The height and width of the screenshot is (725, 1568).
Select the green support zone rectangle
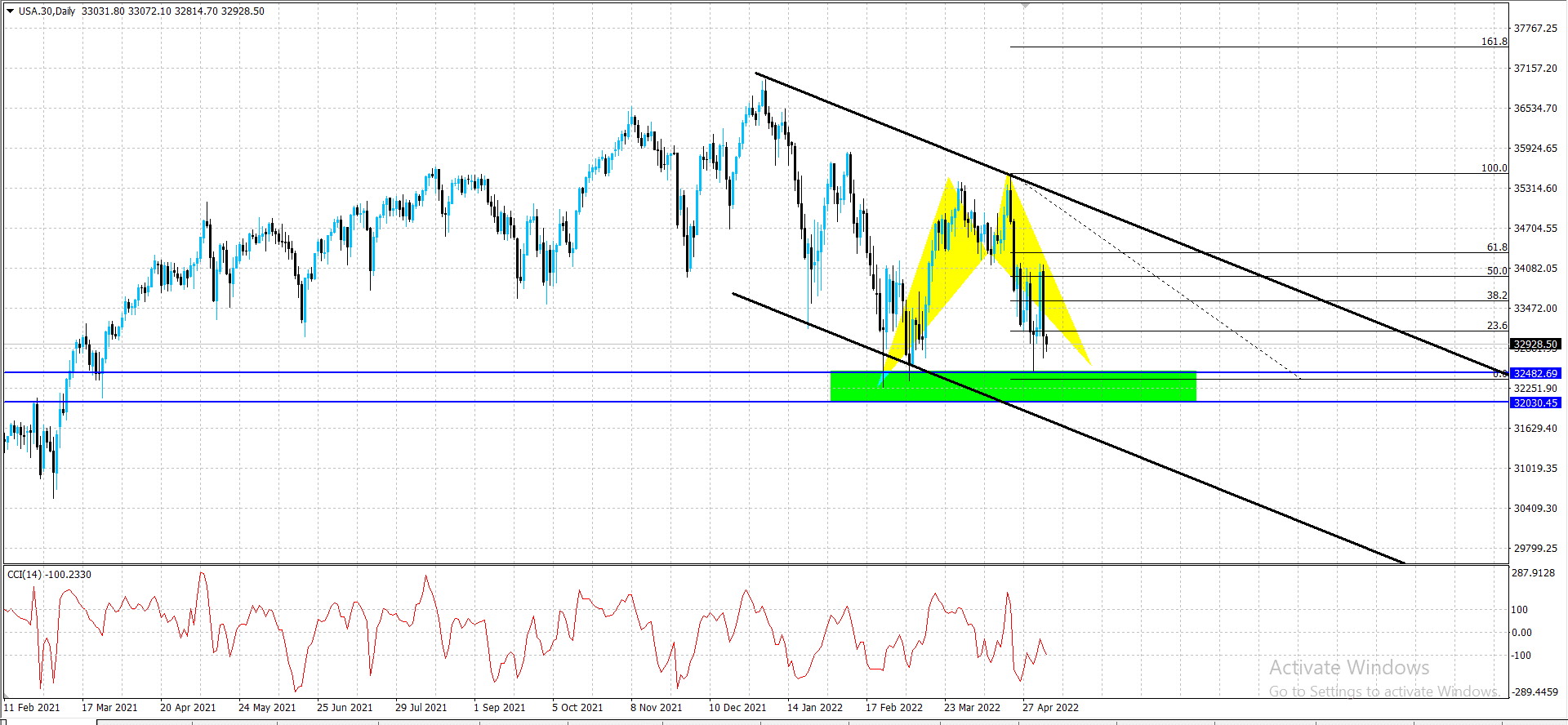[1013, 386]
